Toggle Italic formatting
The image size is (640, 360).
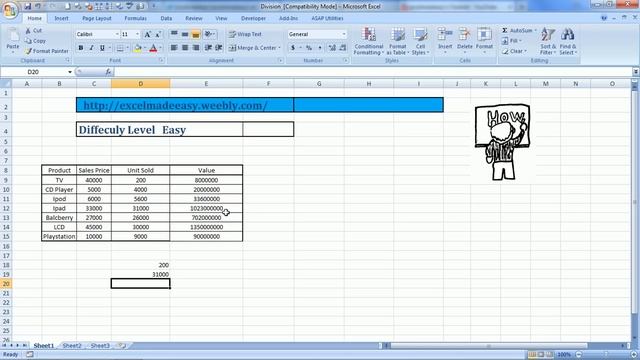(x=91, y=48)
